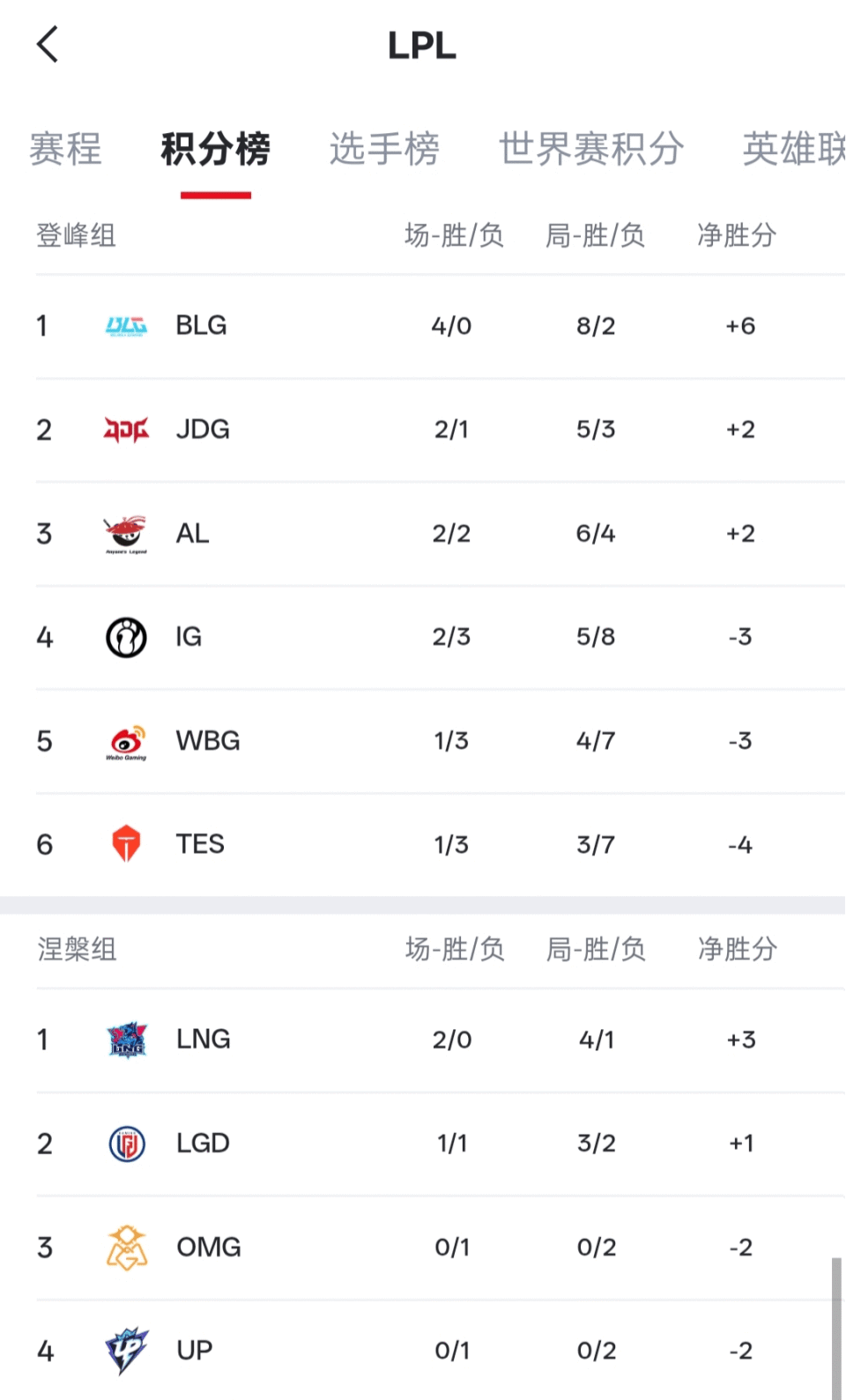Tap the LNG team logo
Viewport: 846px width, 1400px height.
pyautogui.click(x=126, y=1040)
